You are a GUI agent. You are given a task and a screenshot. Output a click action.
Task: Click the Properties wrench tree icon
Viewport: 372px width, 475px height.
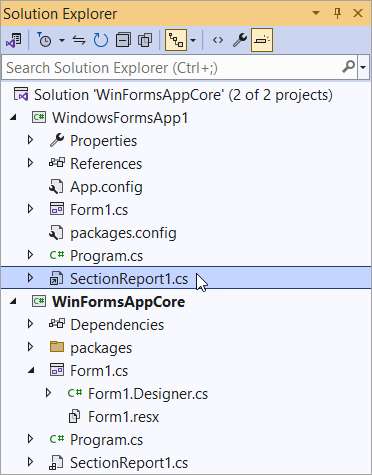click(57, 140)
